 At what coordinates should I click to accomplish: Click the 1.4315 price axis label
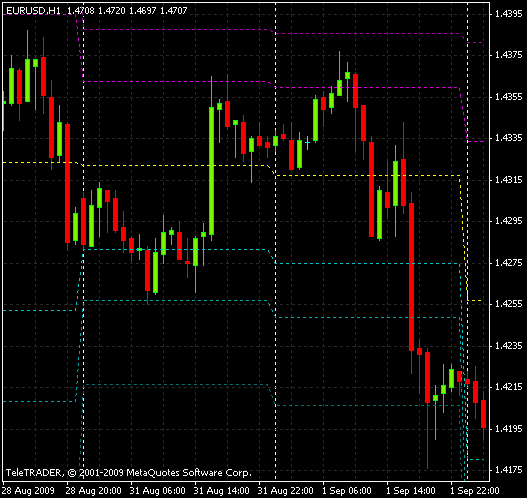[x=509, y=180]
